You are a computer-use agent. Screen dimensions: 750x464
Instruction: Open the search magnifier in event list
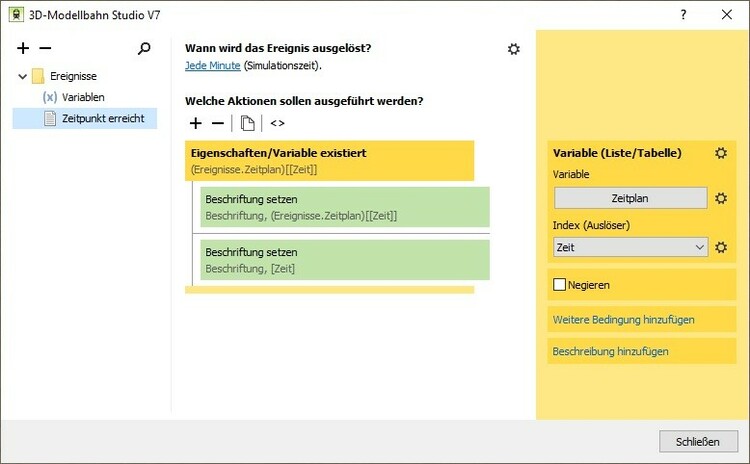click(144, 48)
